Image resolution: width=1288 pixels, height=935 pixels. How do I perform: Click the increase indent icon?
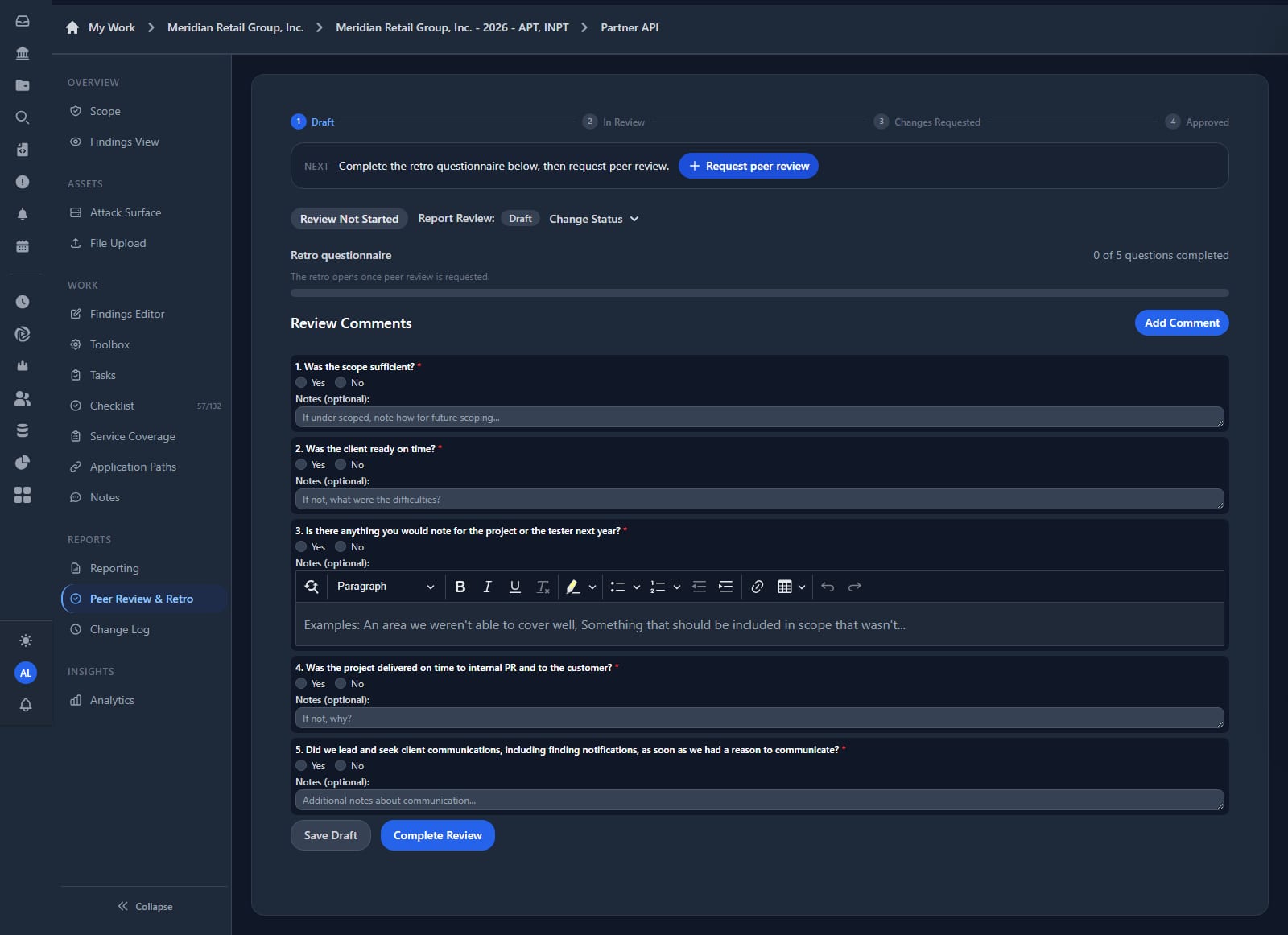tap(725, 587)
